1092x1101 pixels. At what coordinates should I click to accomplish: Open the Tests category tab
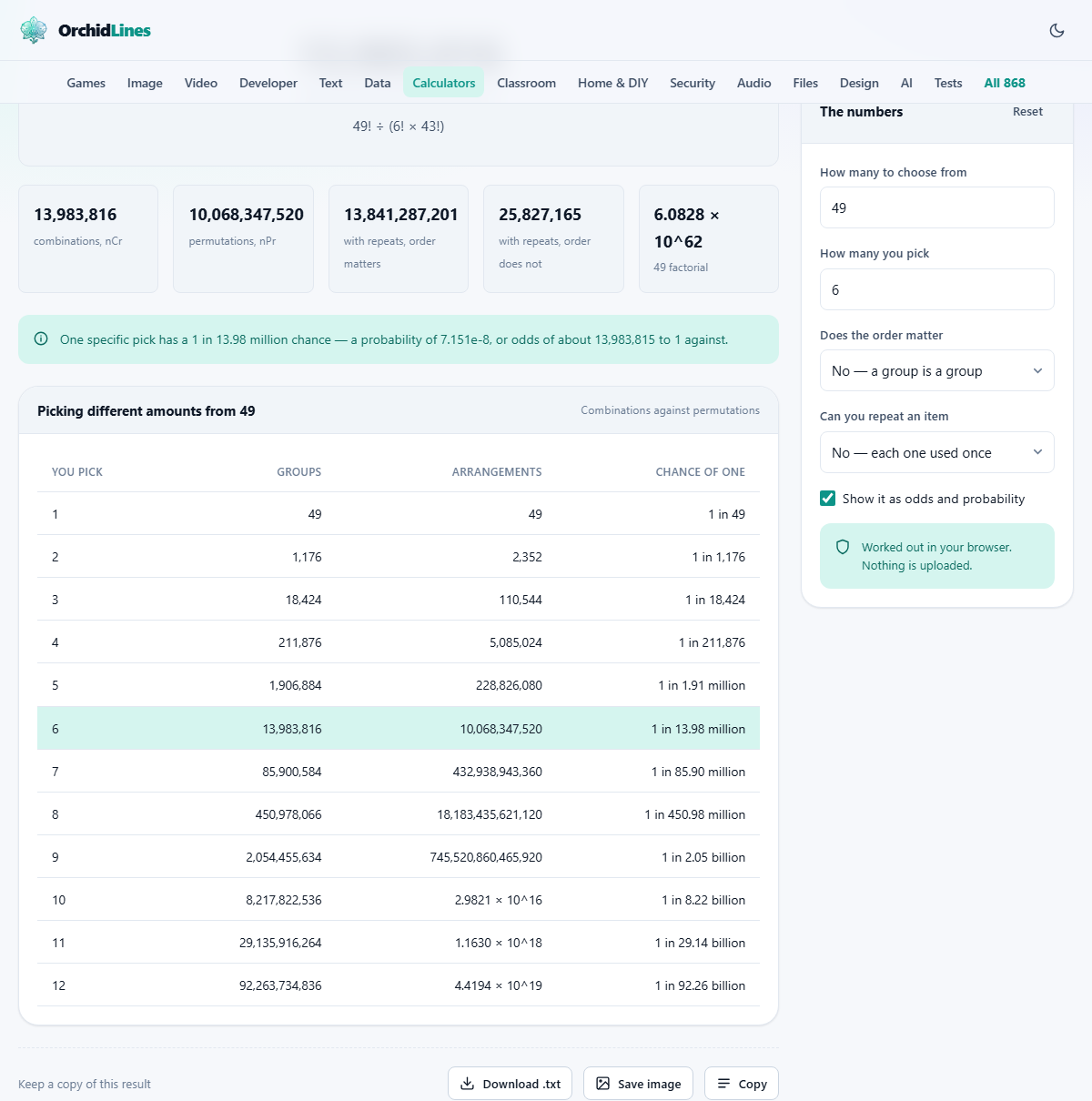point(948,83)
